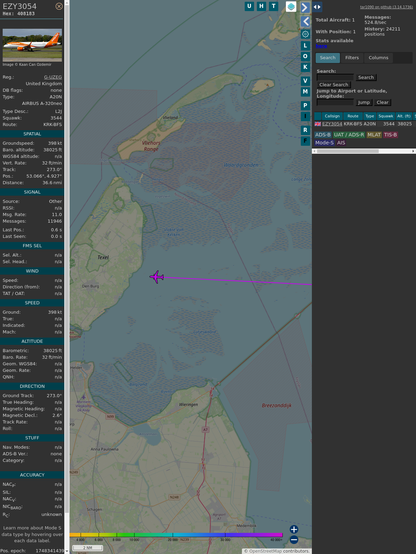Click the Jump button
The image size is (416, 554).
[363, 102]
